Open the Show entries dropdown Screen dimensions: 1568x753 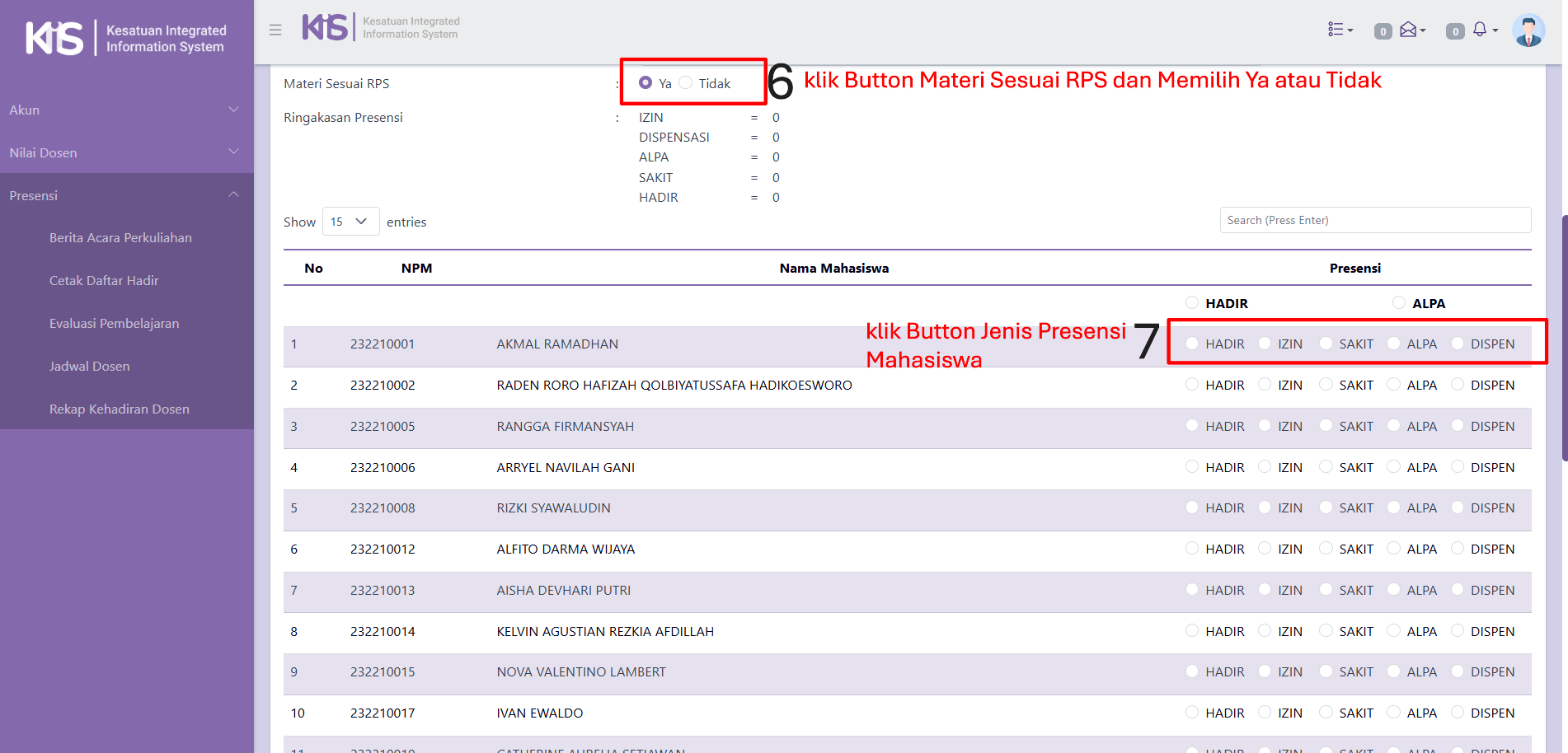click(x=350, y=222)
